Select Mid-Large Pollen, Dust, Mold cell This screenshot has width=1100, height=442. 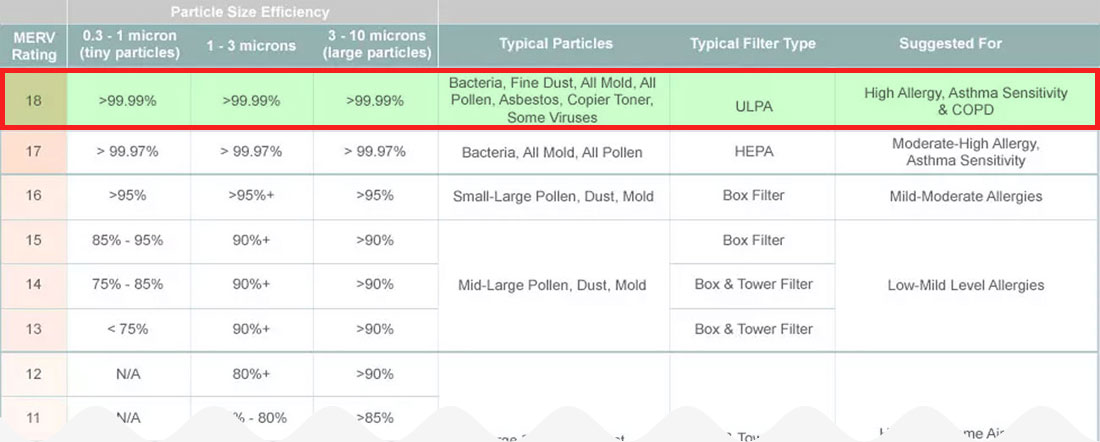coord(554,285)
